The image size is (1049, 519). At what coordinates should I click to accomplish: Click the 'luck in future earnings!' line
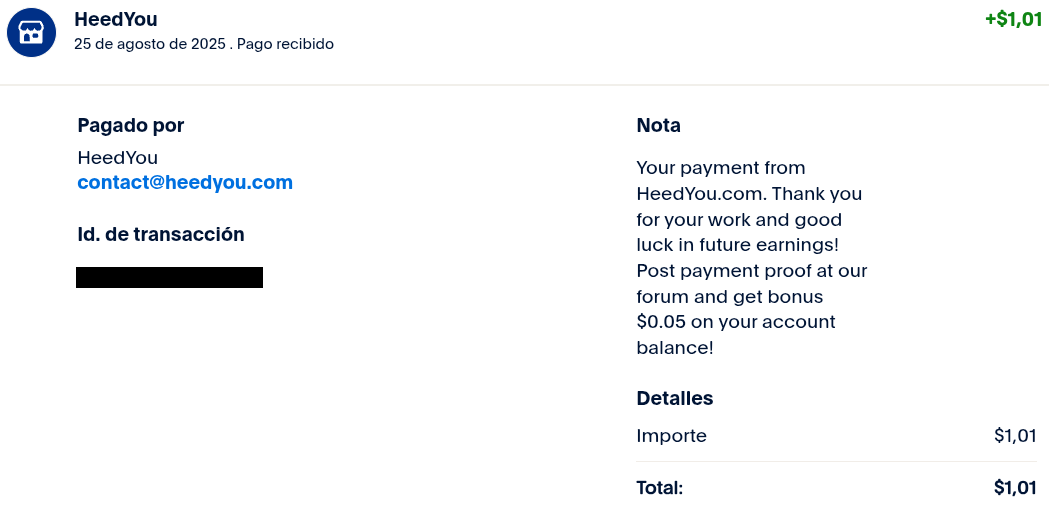click(x=737, y=245)
